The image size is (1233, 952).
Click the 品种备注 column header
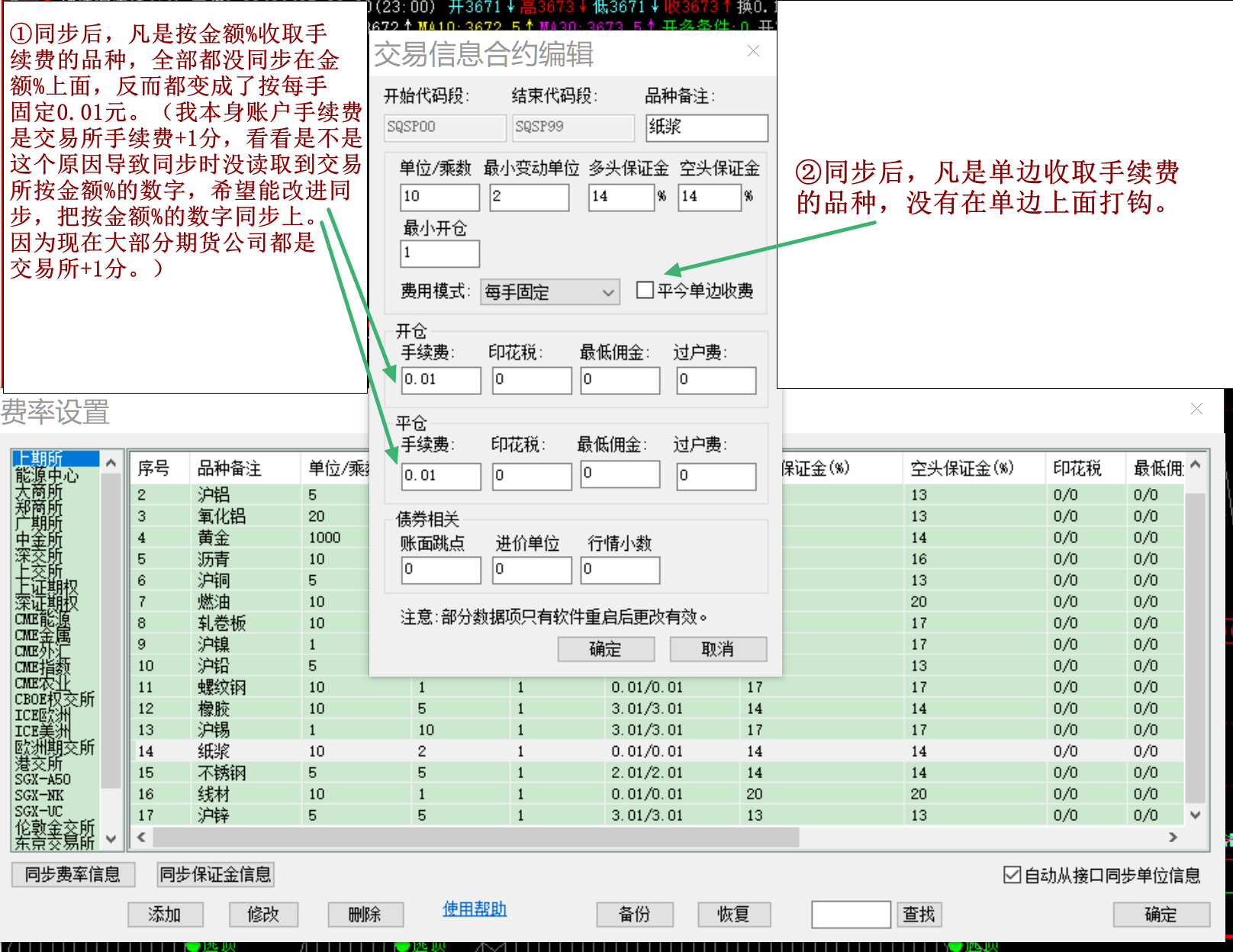pos(245,468)
